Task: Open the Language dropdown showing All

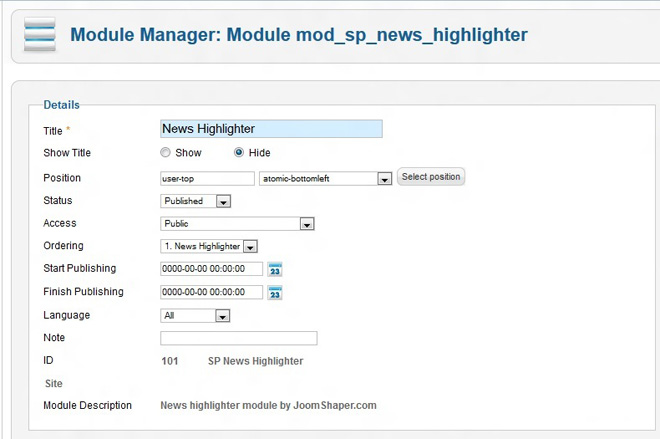Action: tap(223, 316)
